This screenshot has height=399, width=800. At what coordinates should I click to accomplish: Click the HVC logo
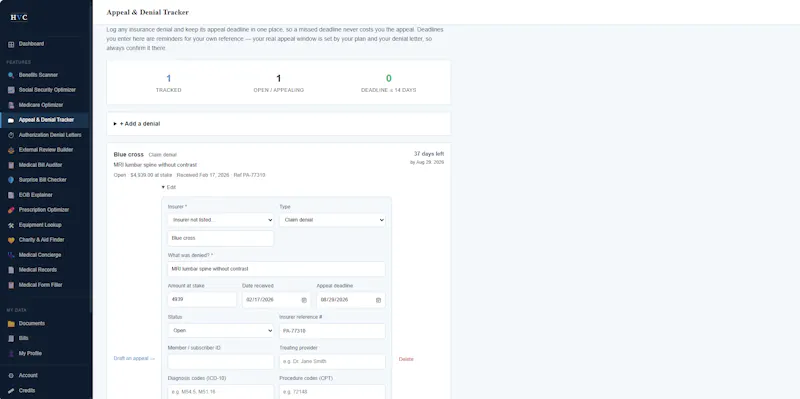[x=19, y=17]
